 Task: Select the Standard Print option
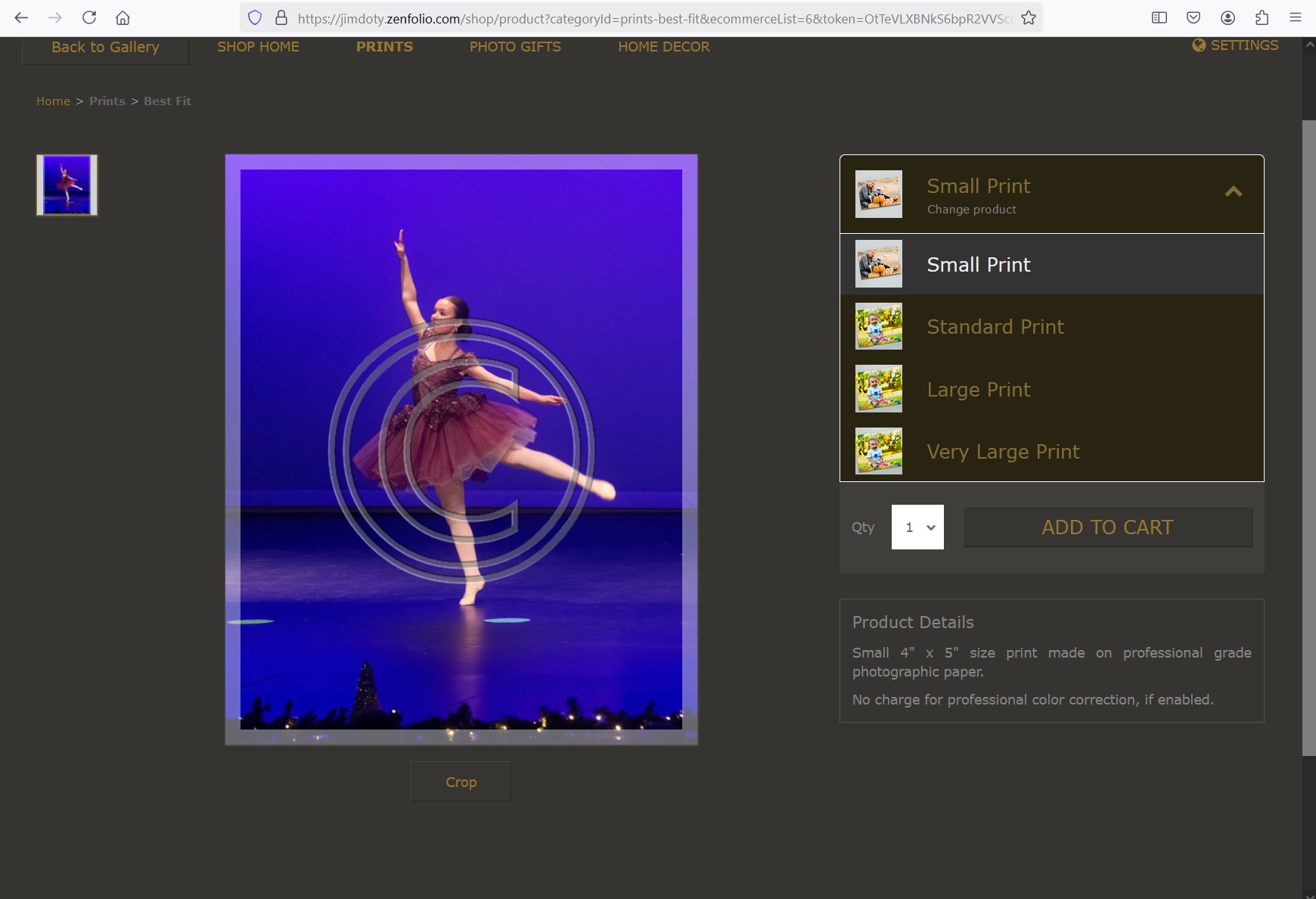pyautogui.click(x=1052, y=326)
